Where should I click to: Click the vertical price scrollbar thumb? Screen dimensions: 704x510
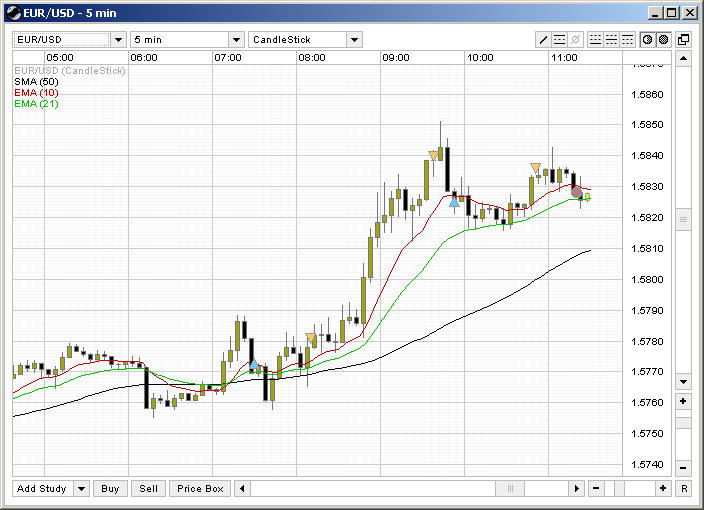683,220
